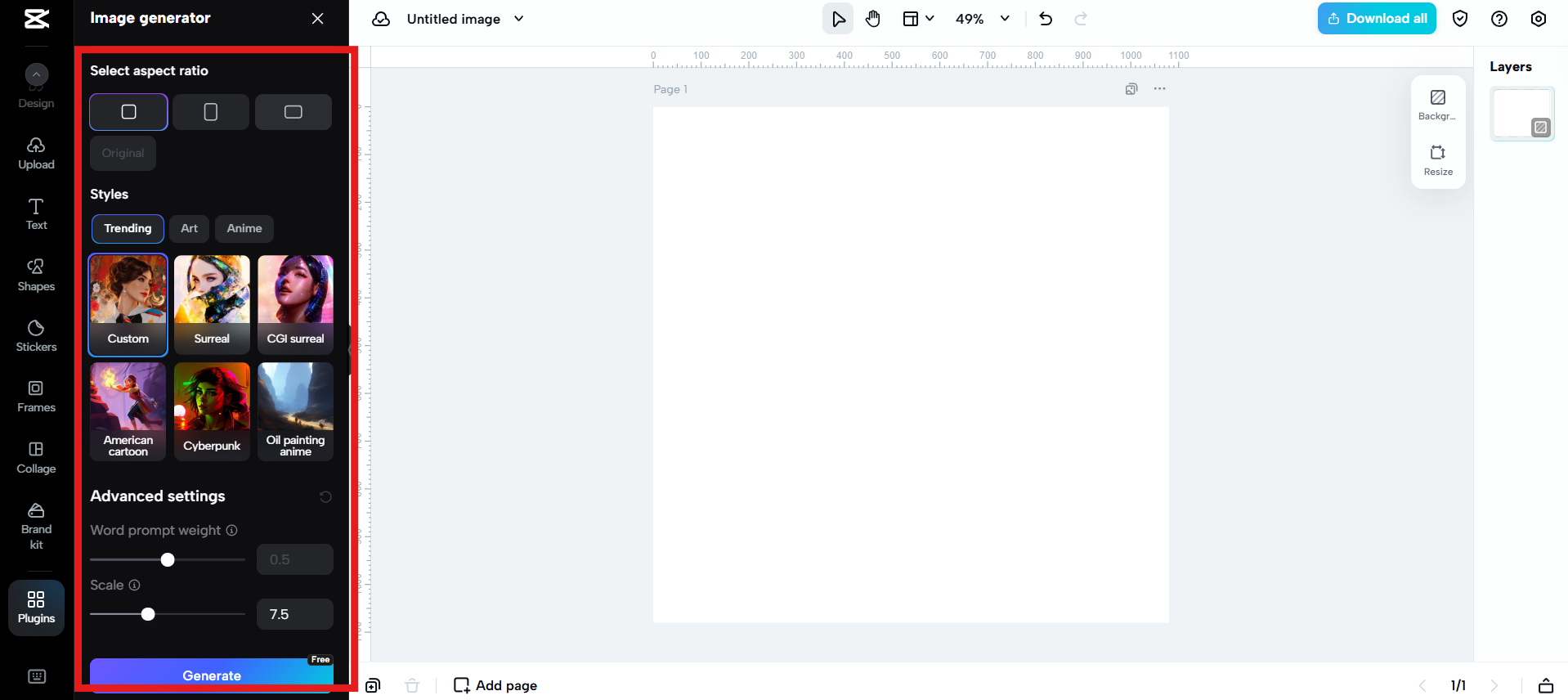Open the Background tool
Image resolution: width=1568 pixels, height=700 pixels.
[x=1438, y=105]
